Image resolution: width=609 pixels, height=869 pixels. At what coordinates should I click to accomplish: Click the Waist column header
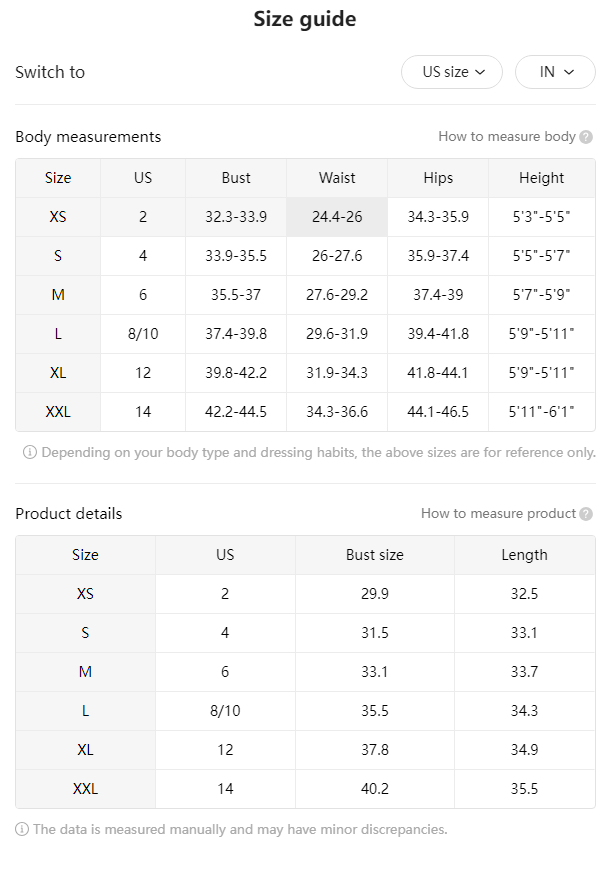pyautogui.click(x=337, y=178)
